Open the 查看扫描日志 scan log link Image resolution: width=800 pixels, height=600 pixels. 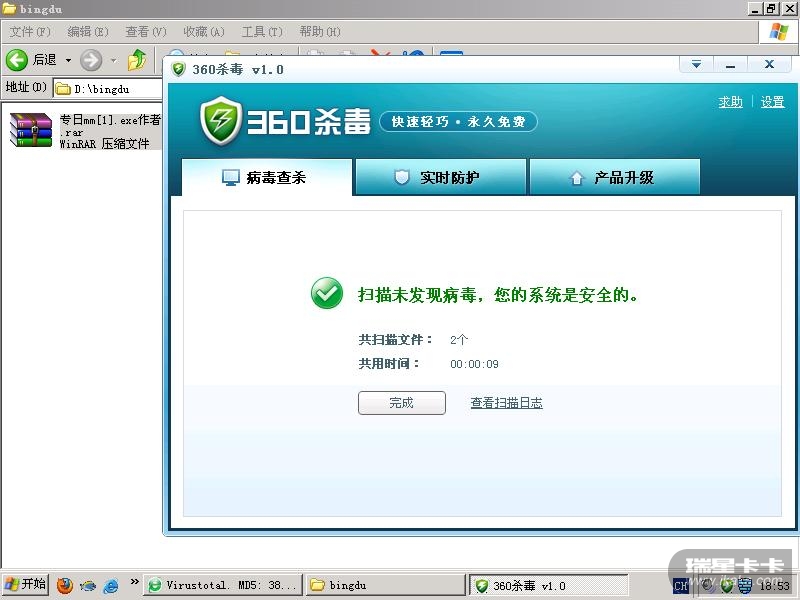click(506, 403)
